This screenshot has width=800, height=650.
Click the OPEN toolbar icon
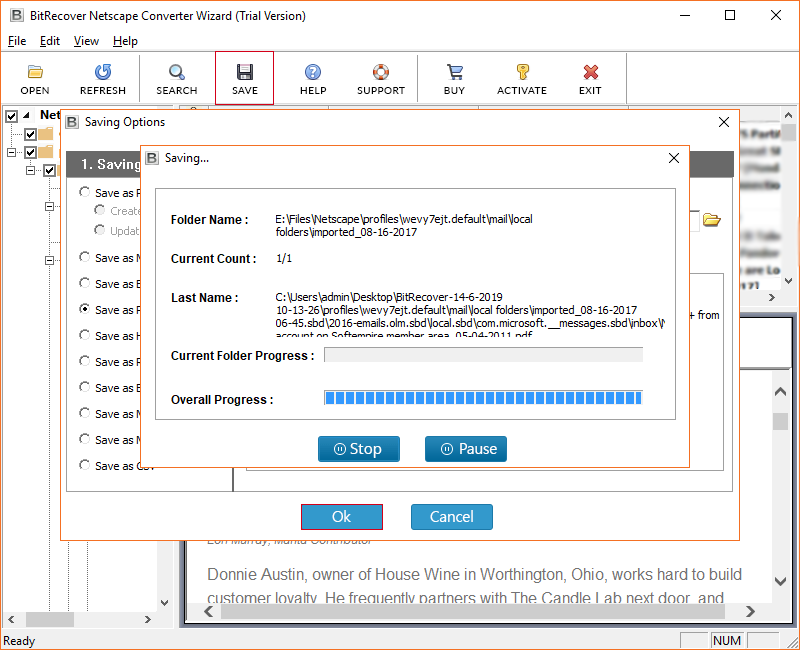click(x=35, y=72)
